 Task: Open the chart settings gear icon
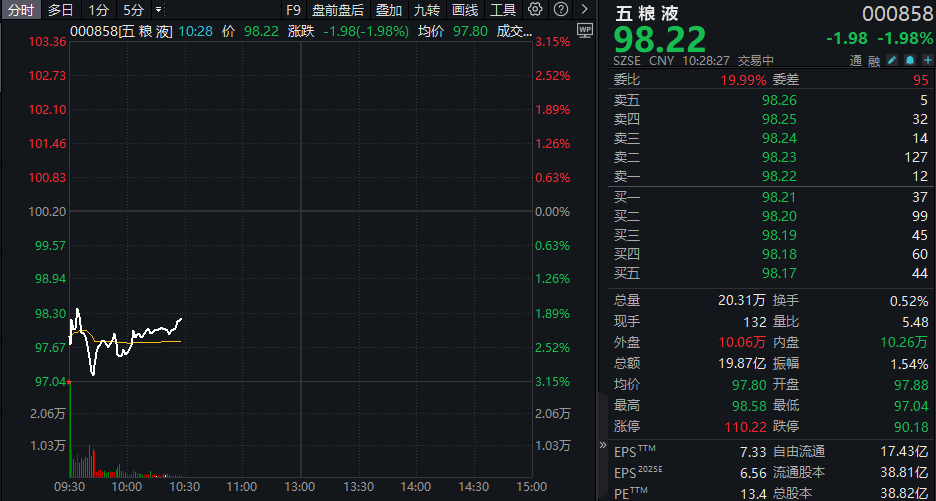pyautogui.click(x=535, y=10)
